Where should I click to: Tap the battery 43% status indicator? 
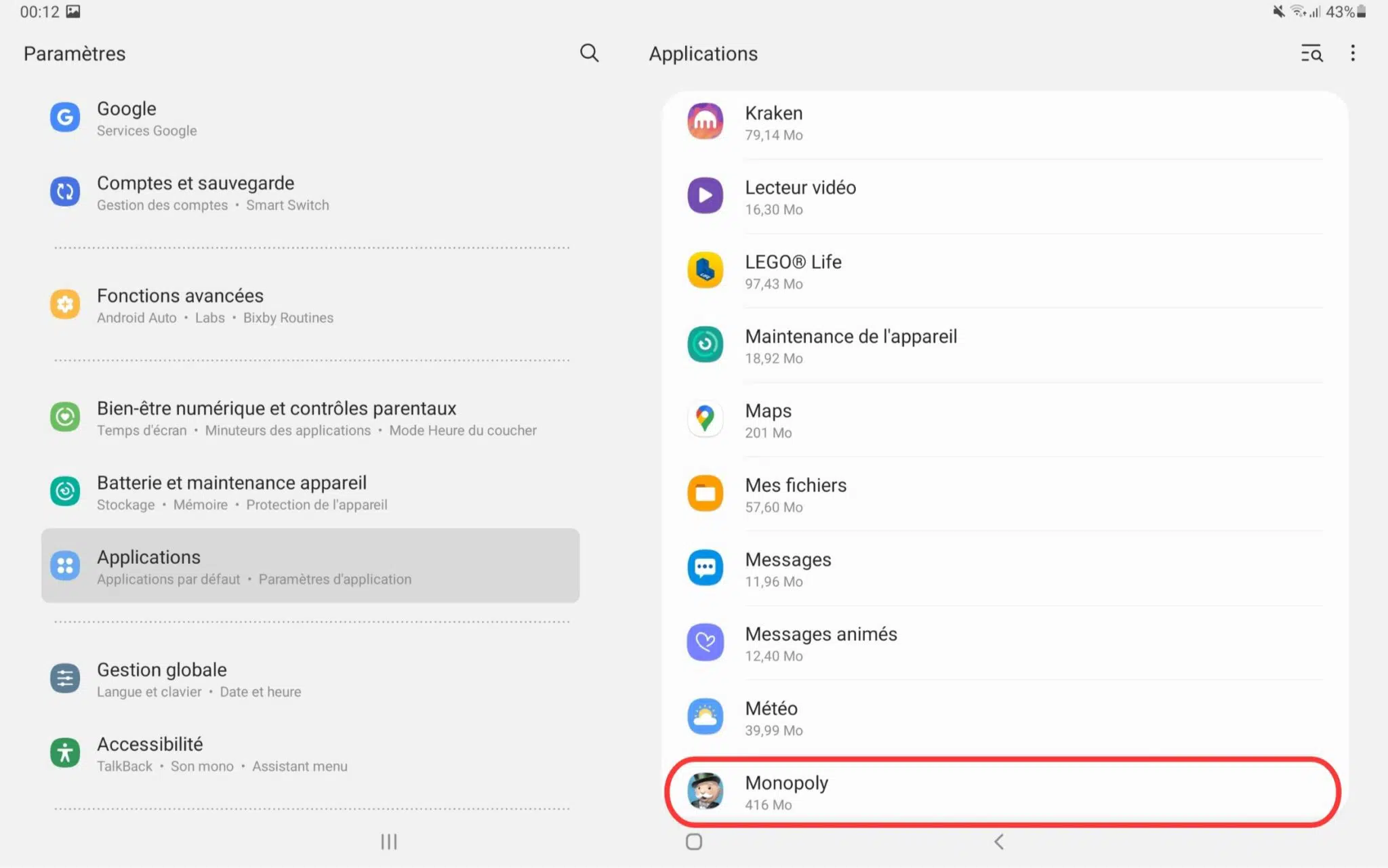tap(1345, 12)
